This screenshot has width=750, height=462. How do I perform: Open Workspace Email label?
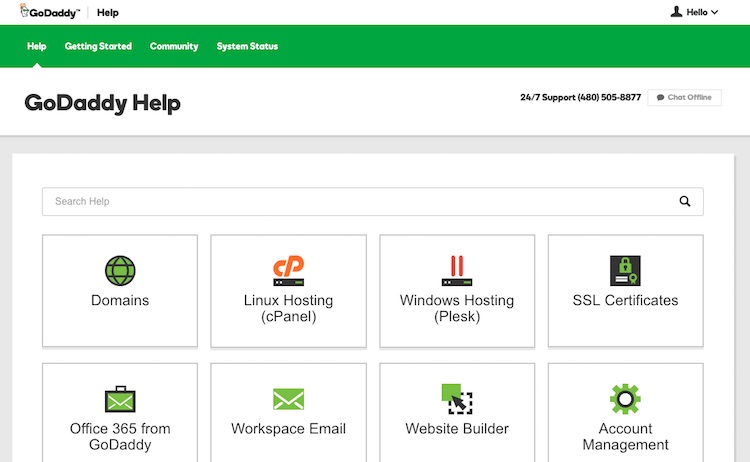[x=288, y=429]
